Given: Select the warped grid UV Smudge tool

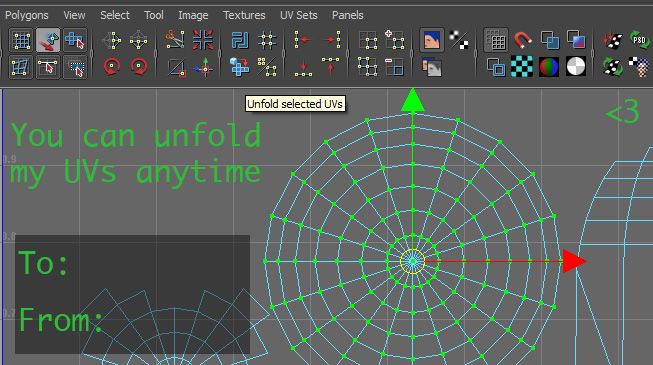Looking at the screenshot, I should 21,67.
